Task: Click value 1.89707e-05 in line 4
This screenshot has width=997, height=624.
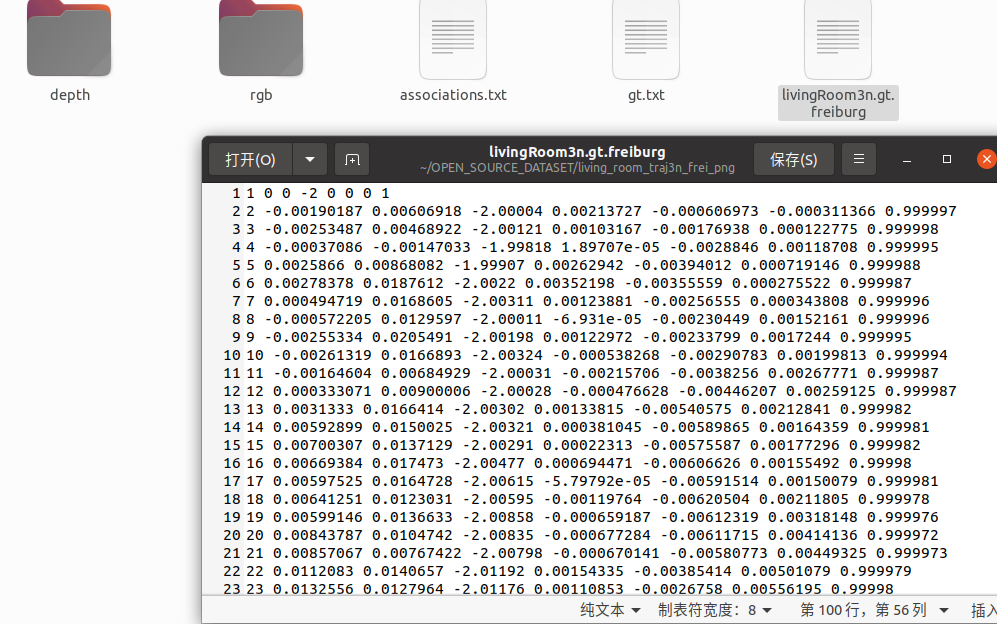Action: pyautogui.click(x=610, y=247)
